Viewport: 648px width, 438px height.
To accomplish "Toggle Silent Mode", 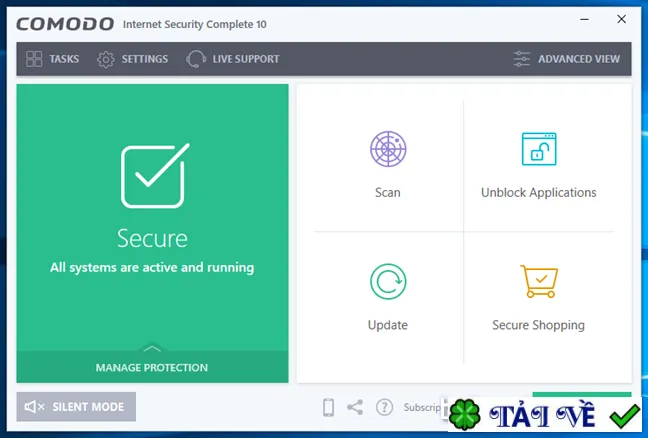I will [x=76, y=407].
